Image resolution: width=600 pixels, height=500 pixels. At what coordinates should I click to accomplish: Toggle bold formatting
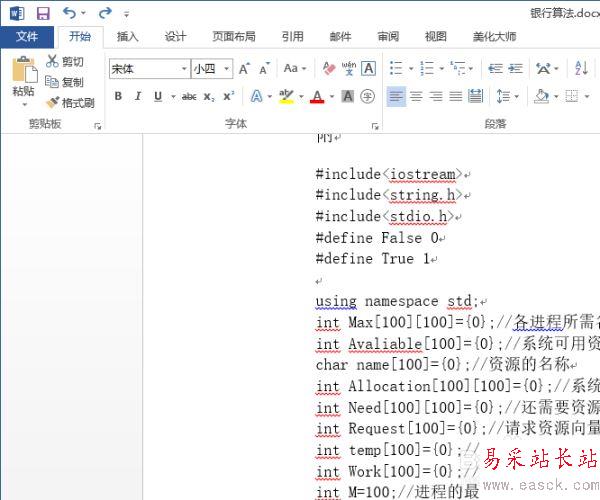pyautogui.click(x=118, y=96)
